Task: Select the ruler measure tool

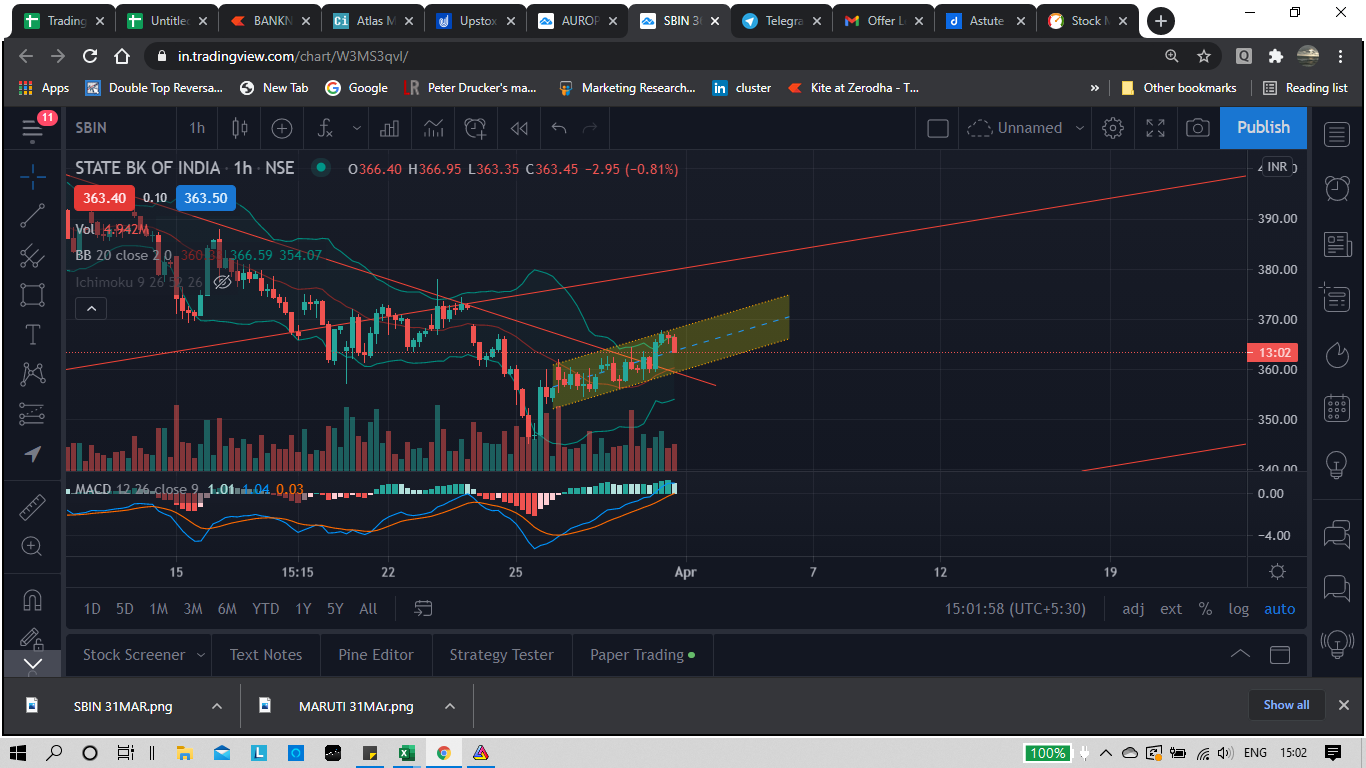Action: pyautogui.click(x=32, y=507)
